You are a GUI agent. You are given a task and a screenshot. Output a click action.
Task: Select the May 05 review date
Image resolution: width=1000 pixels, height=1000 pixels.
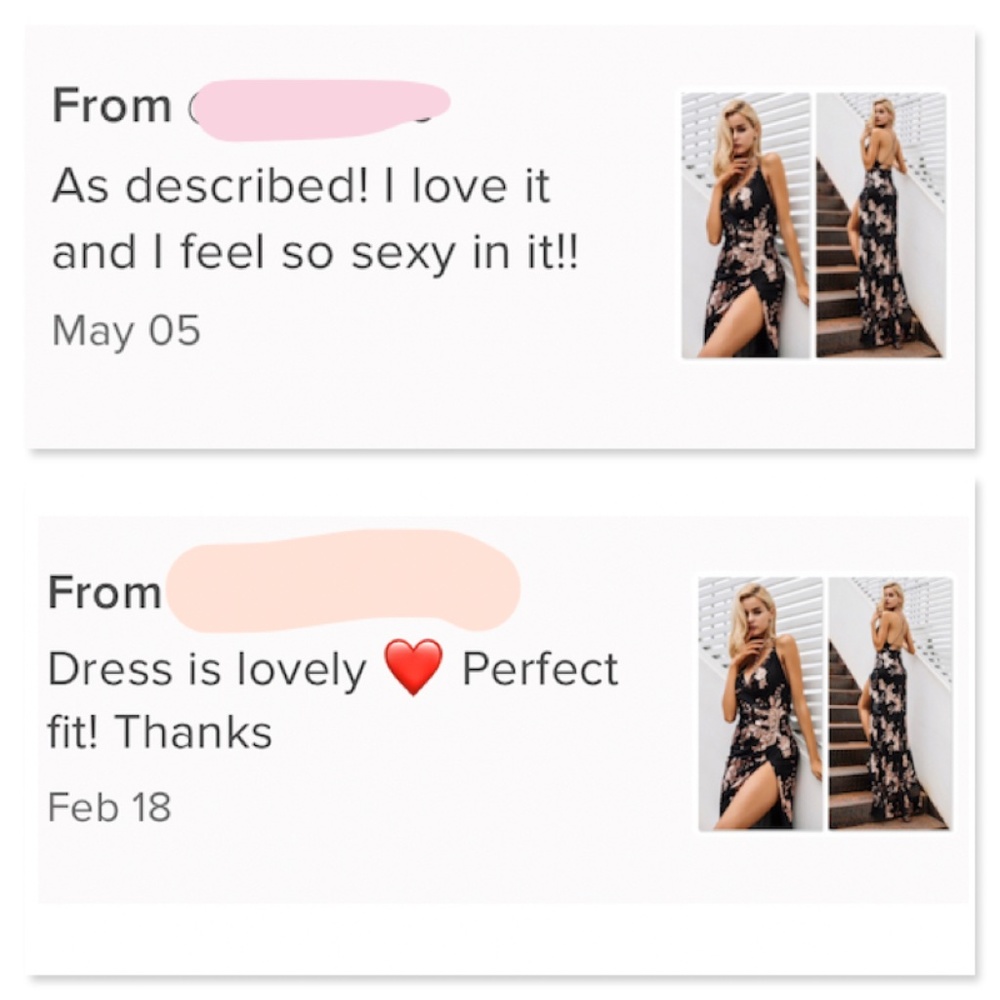(126, 330)
